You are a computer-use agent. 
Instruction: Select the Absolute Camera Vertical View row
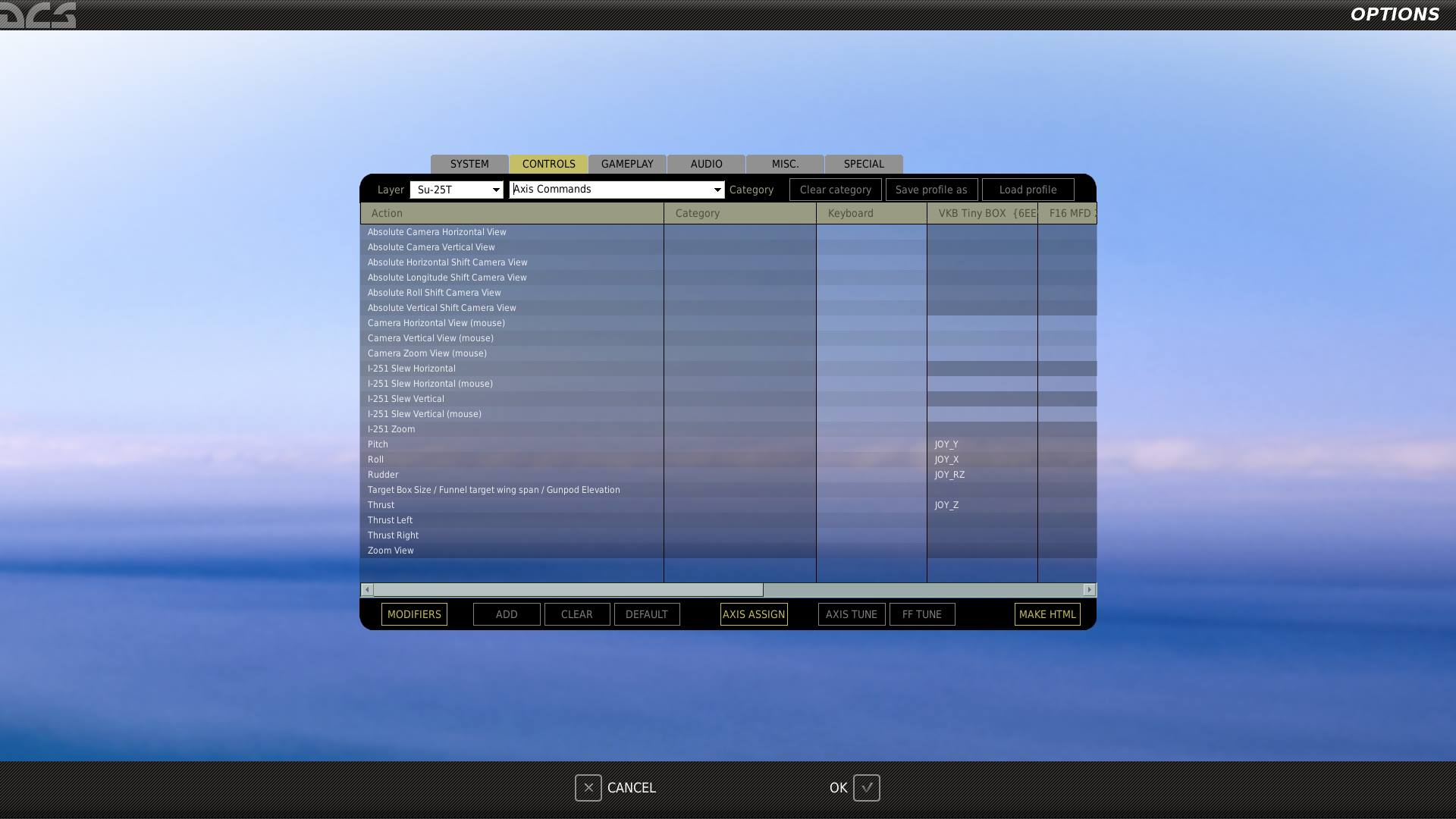click(728, 247)
